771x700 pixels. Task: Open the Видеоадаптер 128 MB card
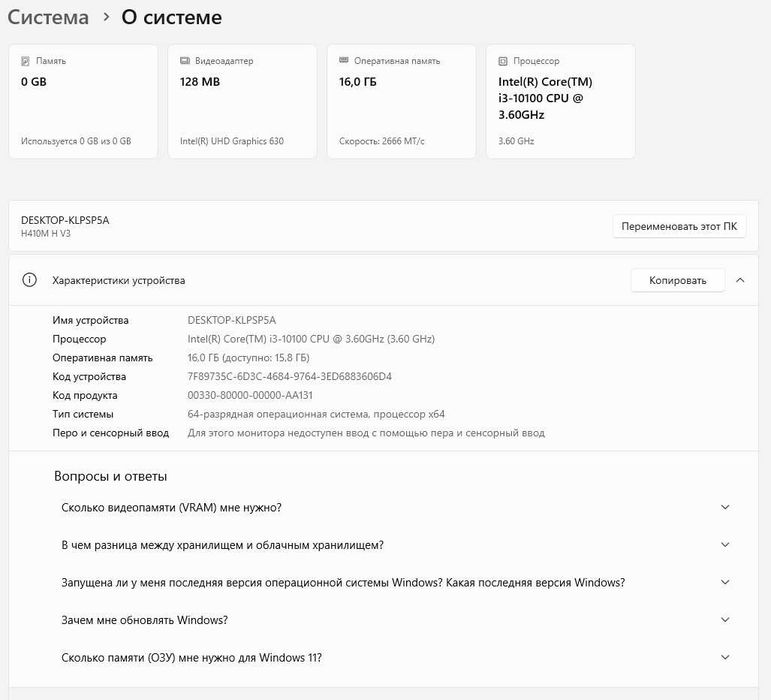click(x=242, y=101)
